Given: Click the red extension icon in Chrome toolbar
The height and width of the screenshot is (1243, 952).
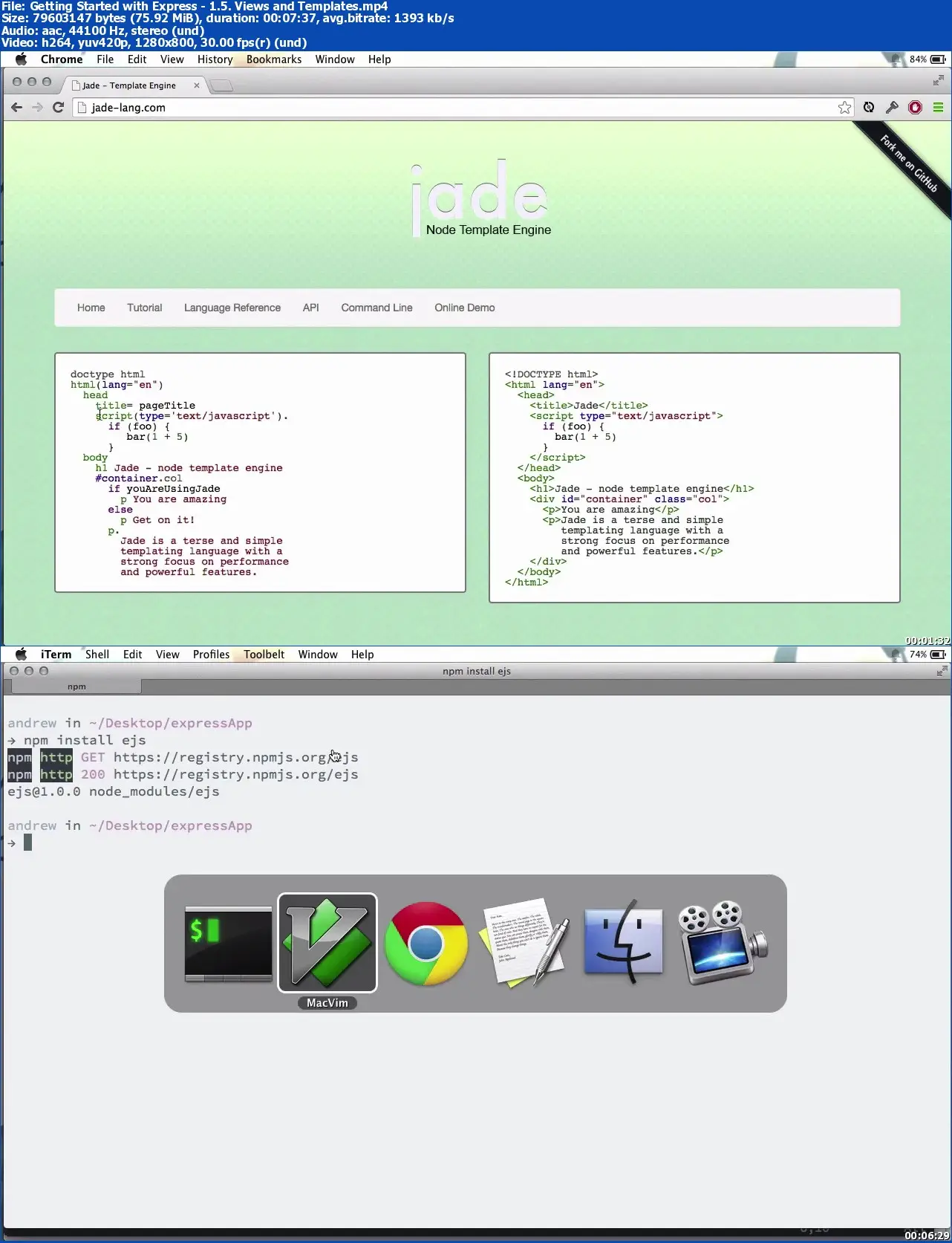Looking at the screenshot, I should click(915, 108).
